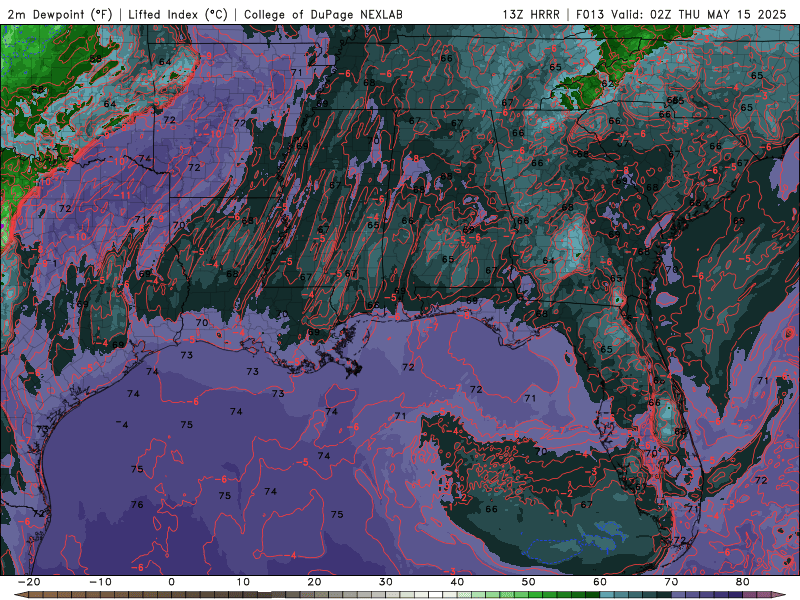Click the -10 label on the color scale

[100, 582]
